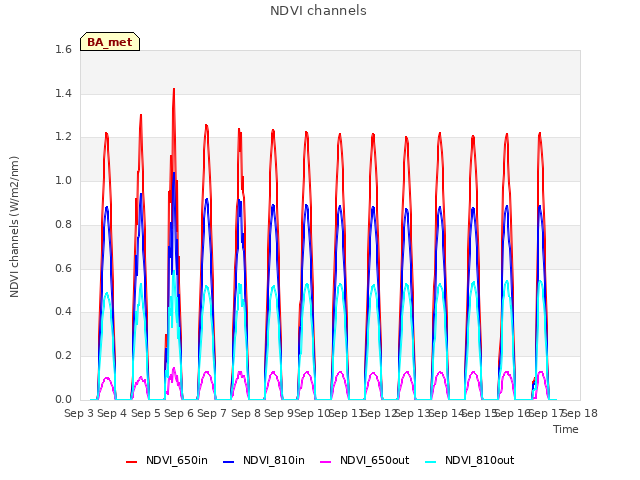Click the 0.8 y-axis tick label
640x480 pixels.
tap(63, 224)
